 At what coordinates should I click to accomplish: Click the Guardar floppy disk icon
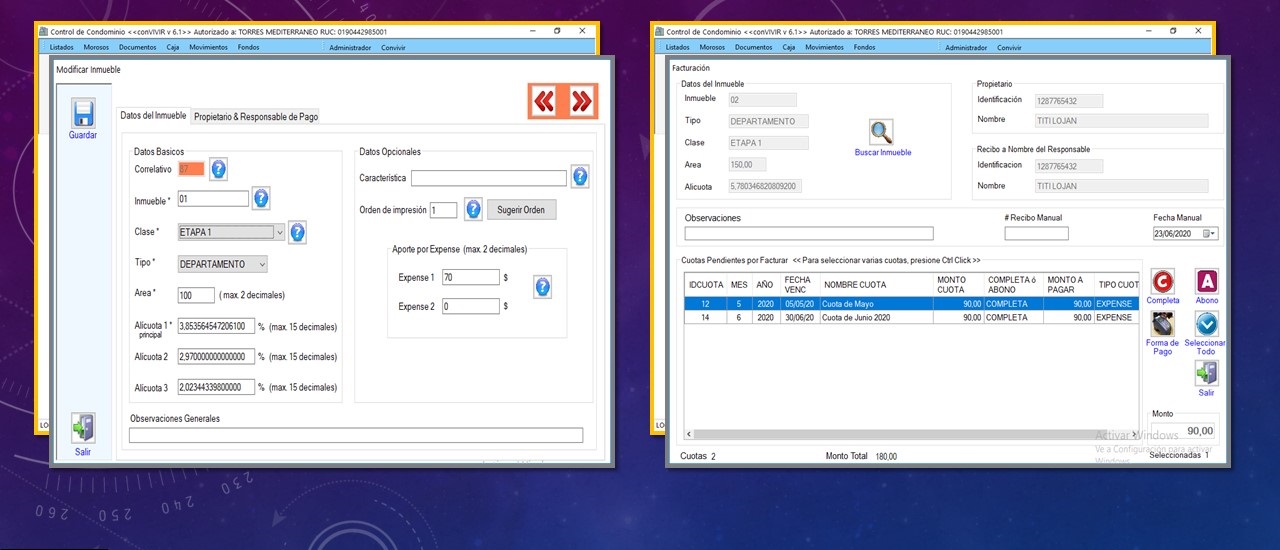[83, 113]
